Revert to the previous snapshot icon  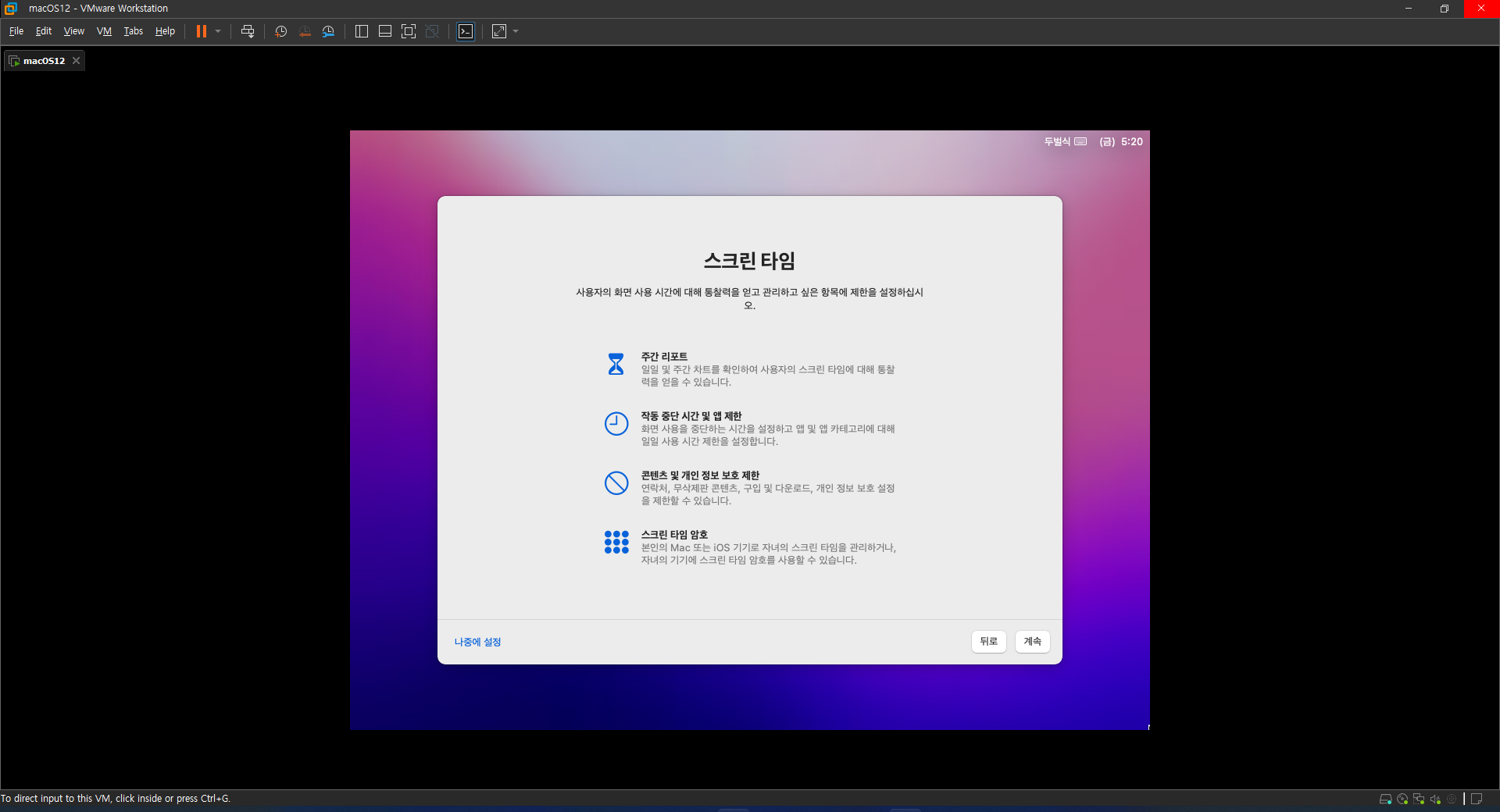(x=305, y=31)
